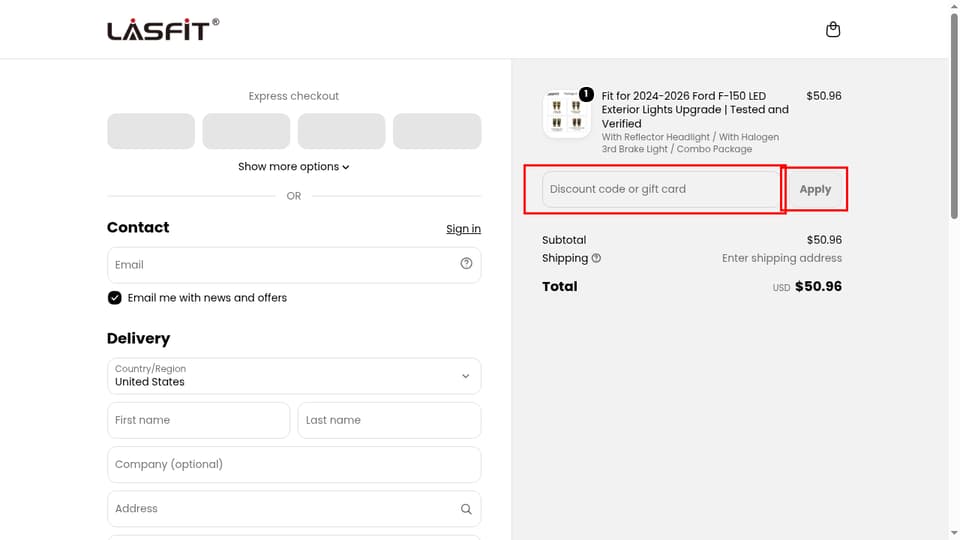Click the Ford F-150 LED product thumbnail
Image resolution: width=960 pixels, height=540 pixels.
(566, 114)
